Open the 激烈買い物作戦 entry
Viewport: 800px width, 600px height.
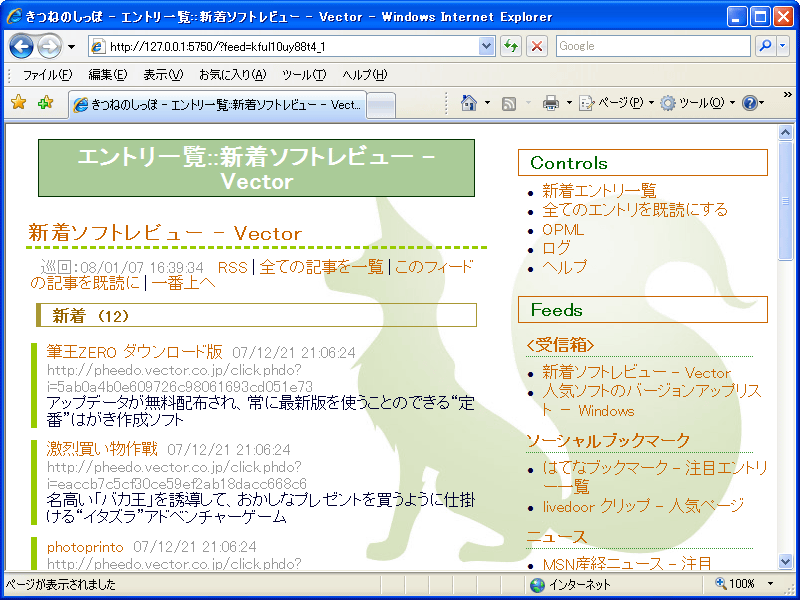click(x=102, y=449)
